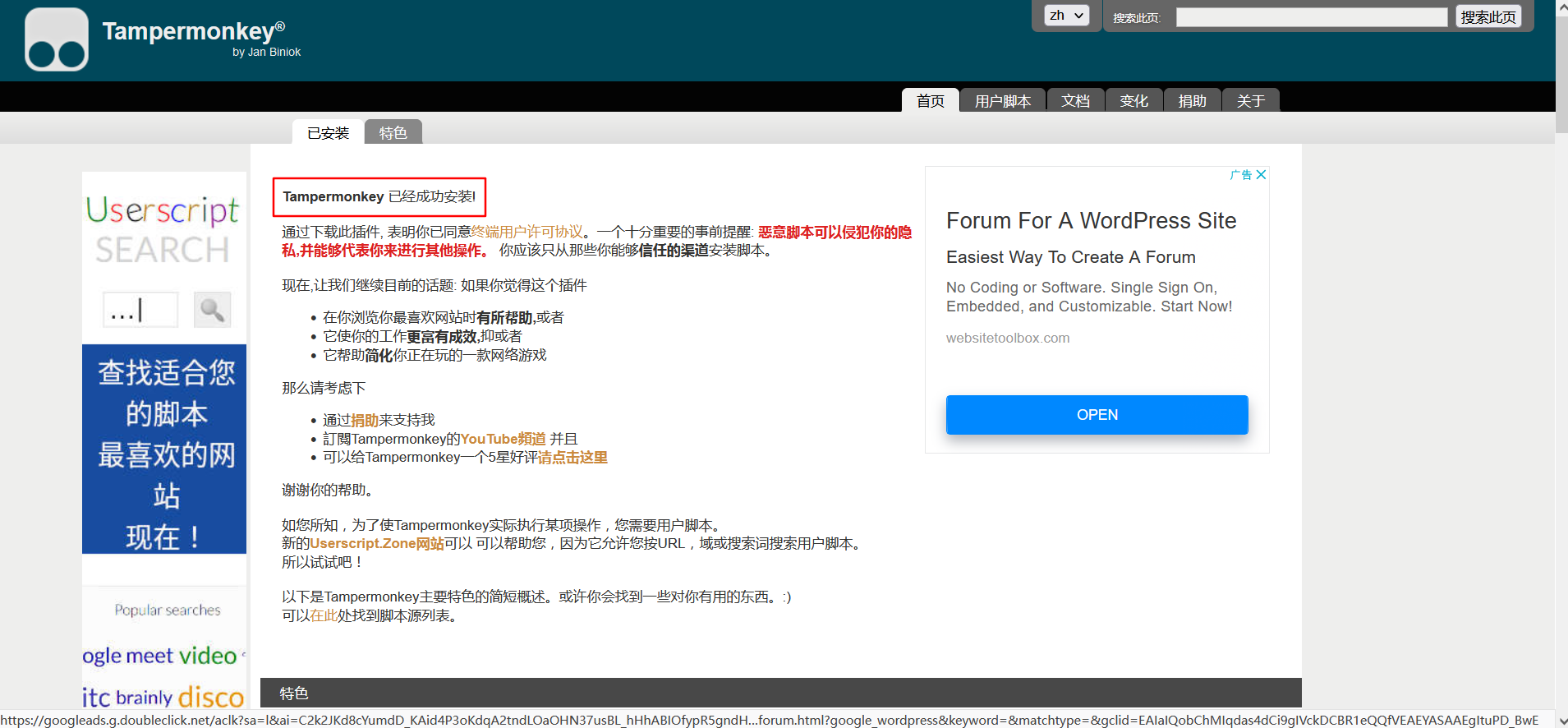Click the 搜索此页 search button
This screenshot has width=1568, height=728.
point(1488,16)
